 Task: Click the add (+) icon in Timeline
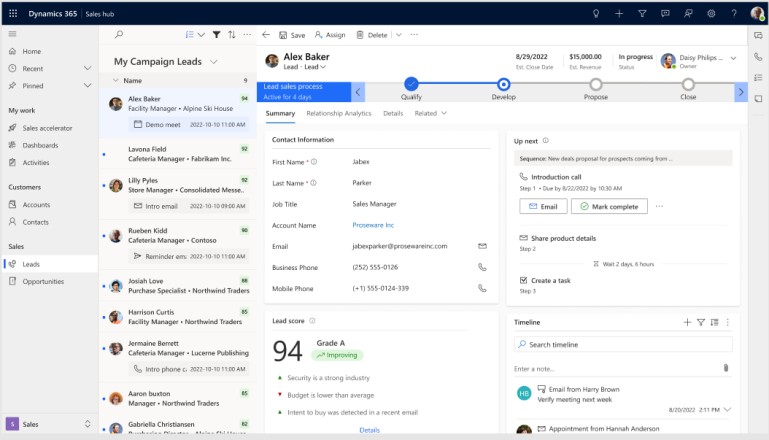687,322
